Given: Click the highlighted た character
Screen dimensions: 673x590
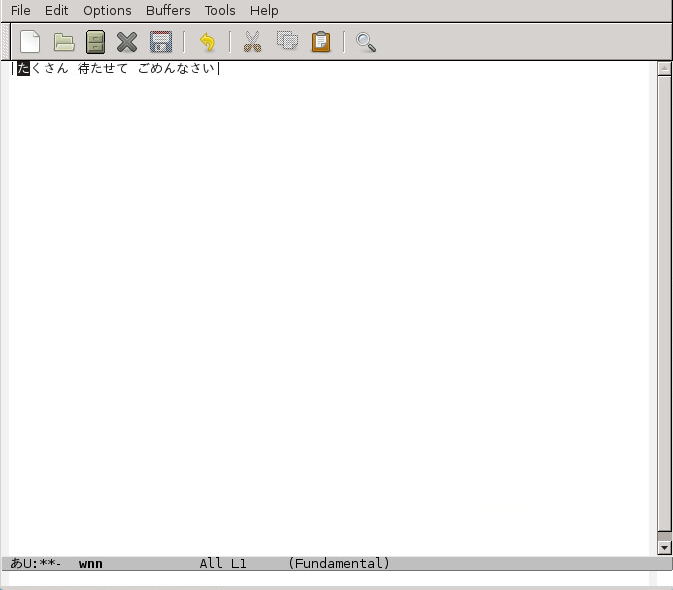Looking at the screenshot, I should [24, 68].
